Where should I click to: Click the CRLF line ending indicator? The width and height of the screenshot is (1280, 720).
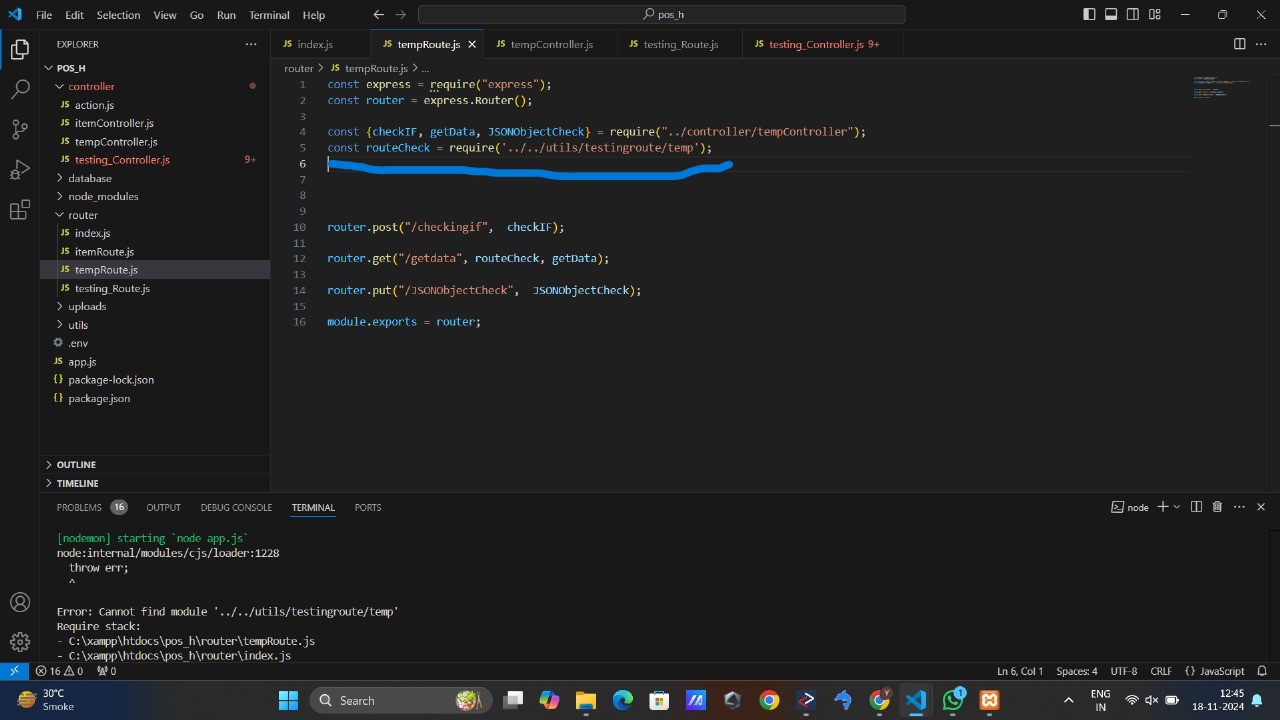(x=1160, y=671)
